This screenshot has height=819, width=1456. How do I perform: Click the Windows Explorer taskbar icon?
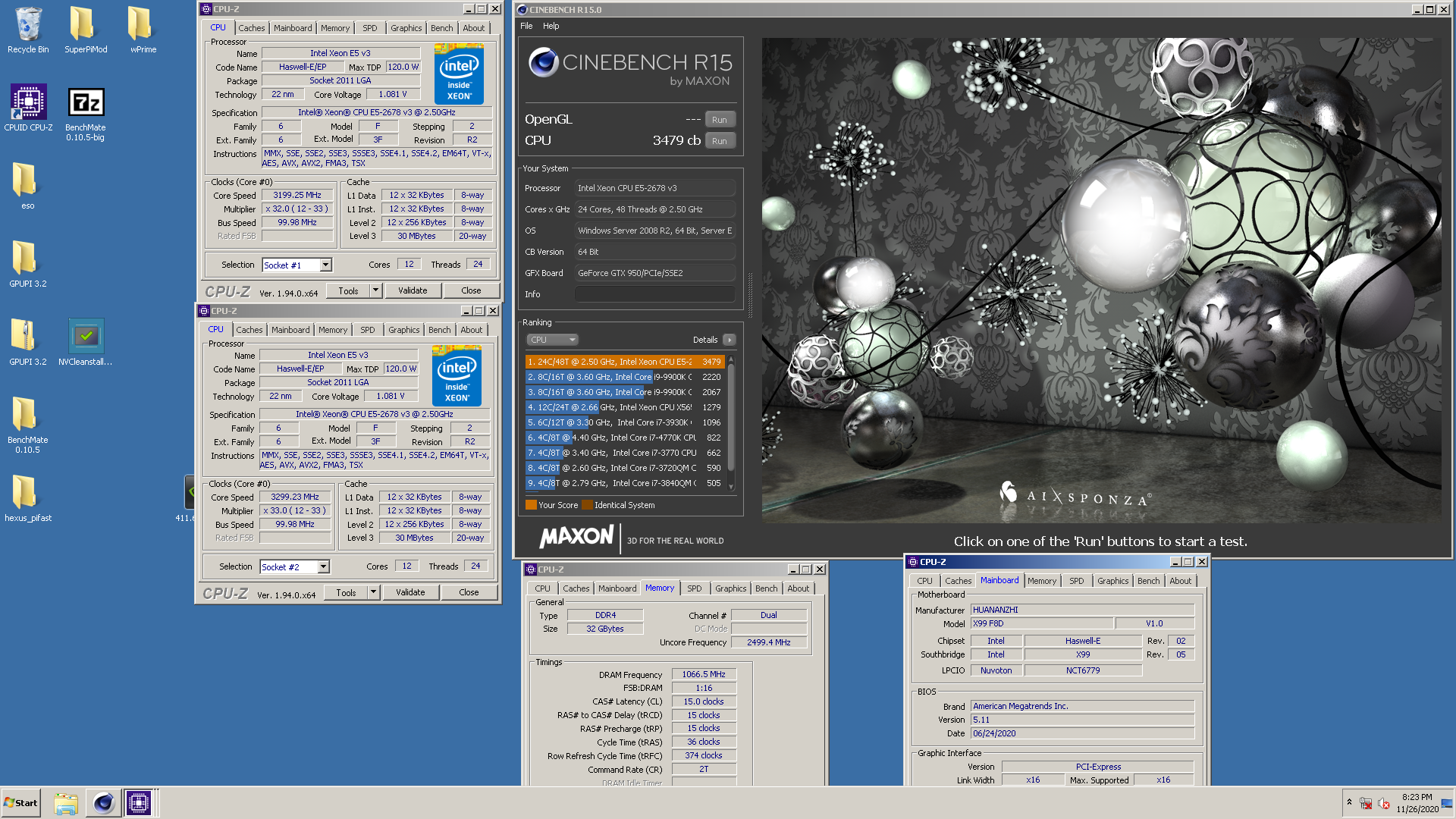click(66, 803)
